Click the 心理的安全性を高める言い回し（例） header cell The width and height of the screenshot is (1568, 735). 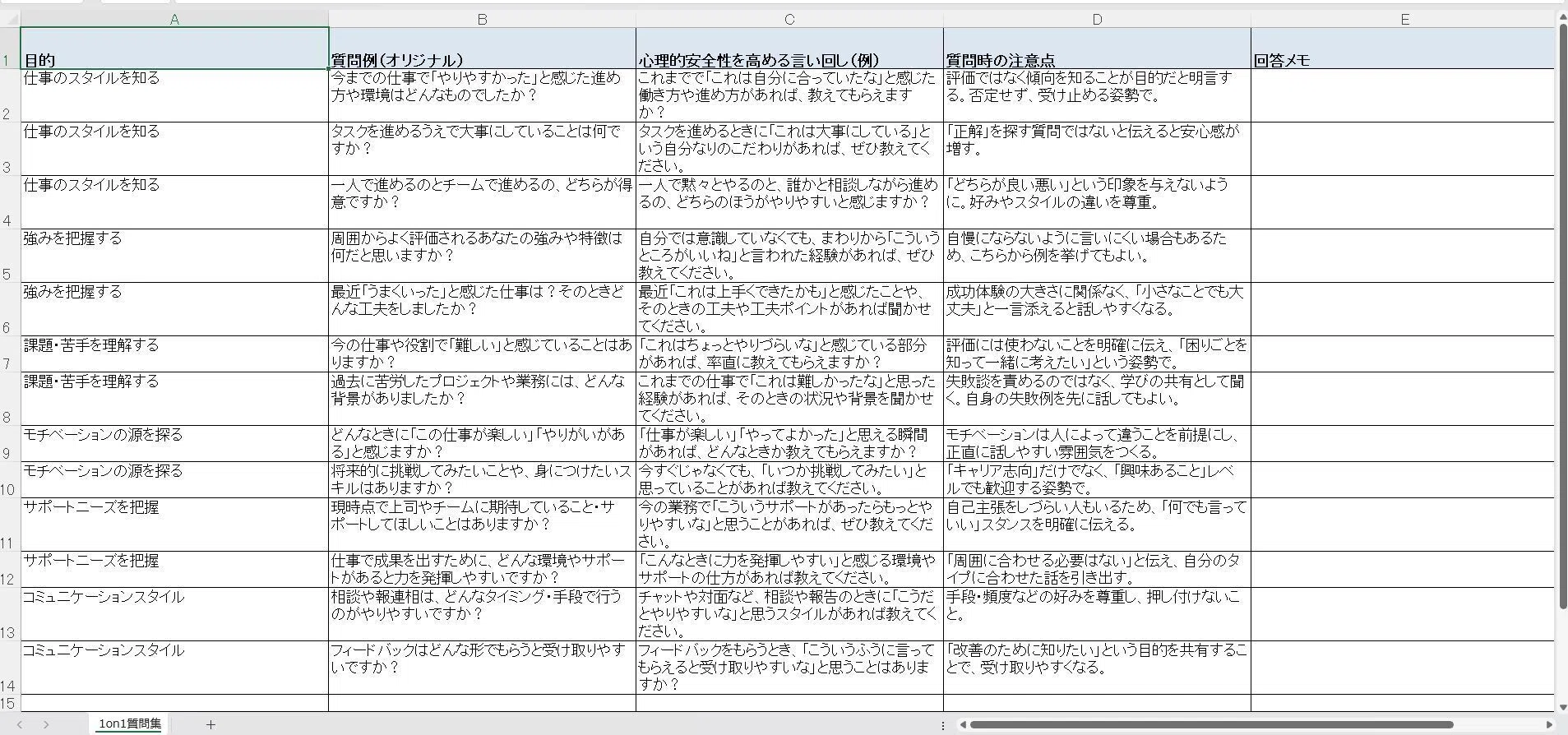point(789,49)
